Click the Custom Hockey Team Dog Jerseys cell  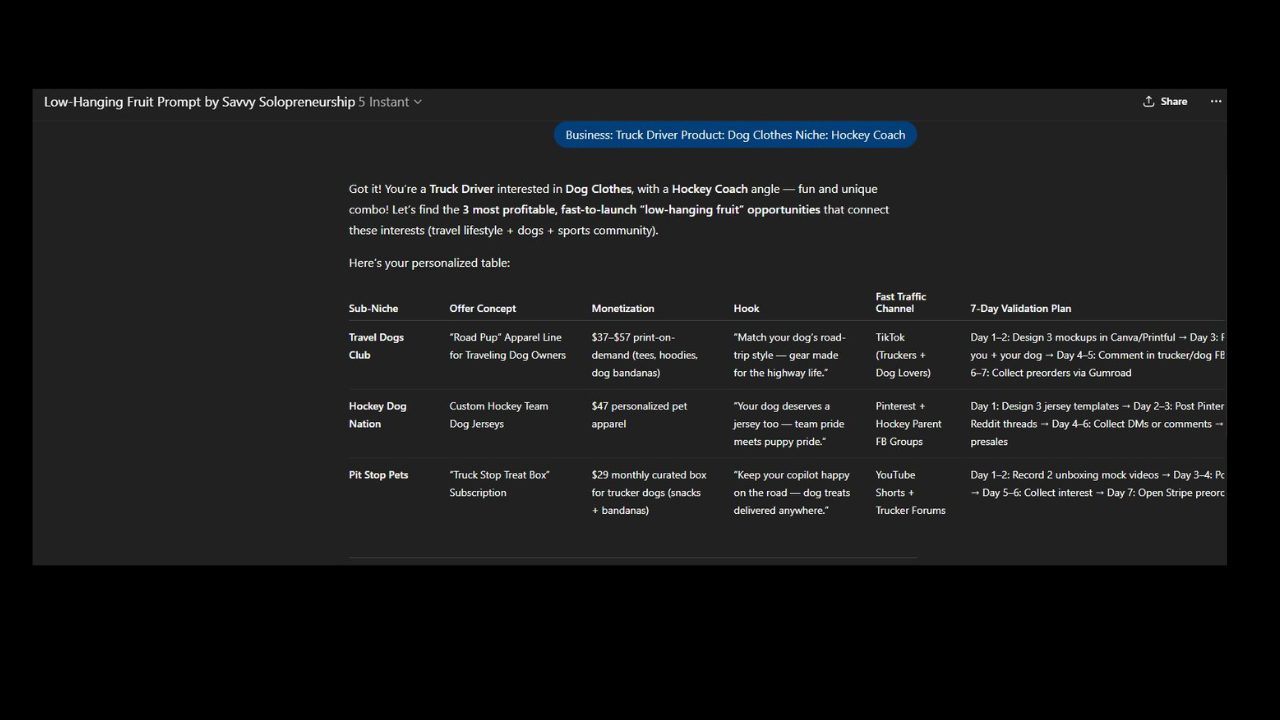498,415
